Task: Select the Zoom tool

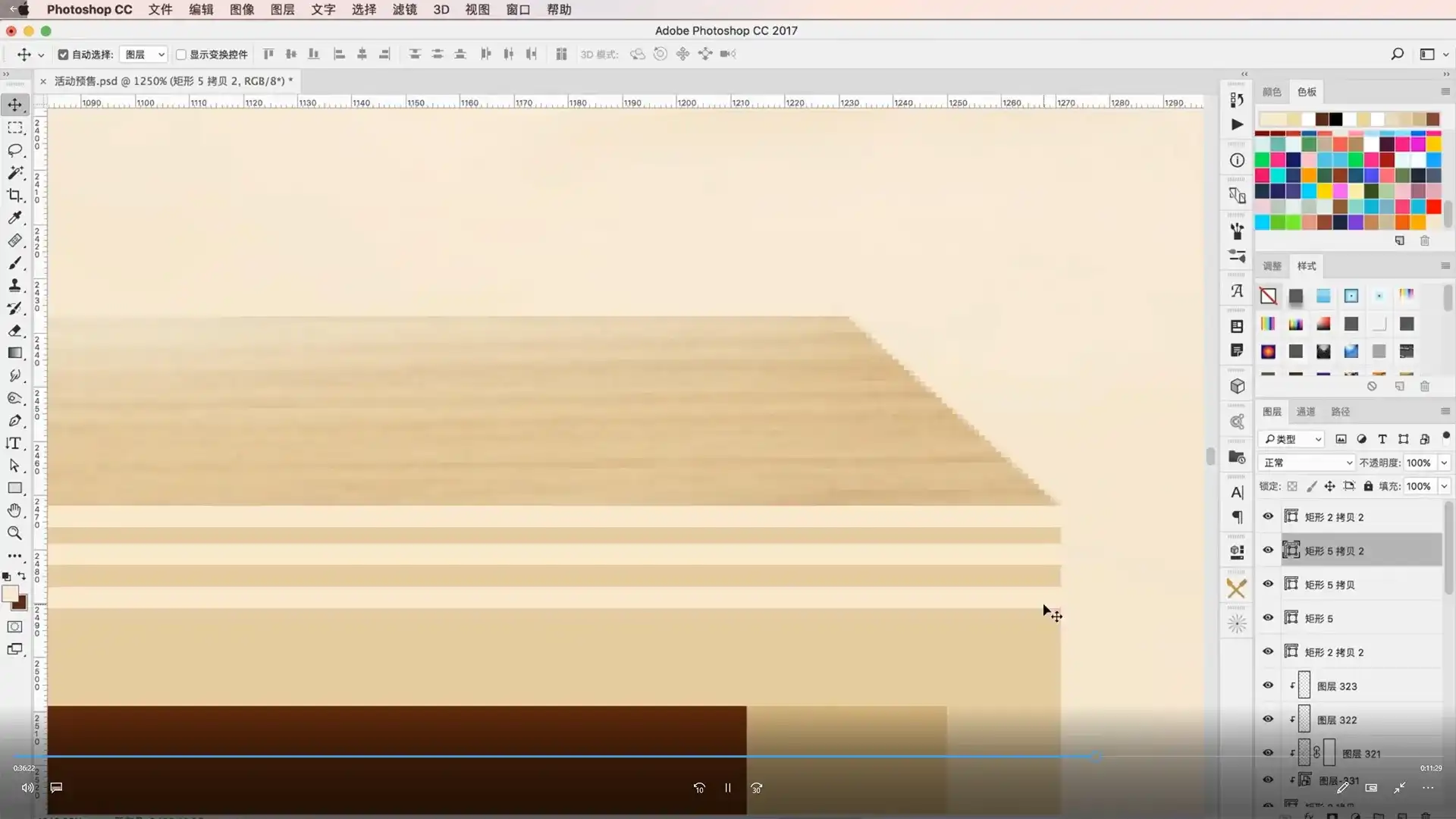Action: (x=14, y=533)
